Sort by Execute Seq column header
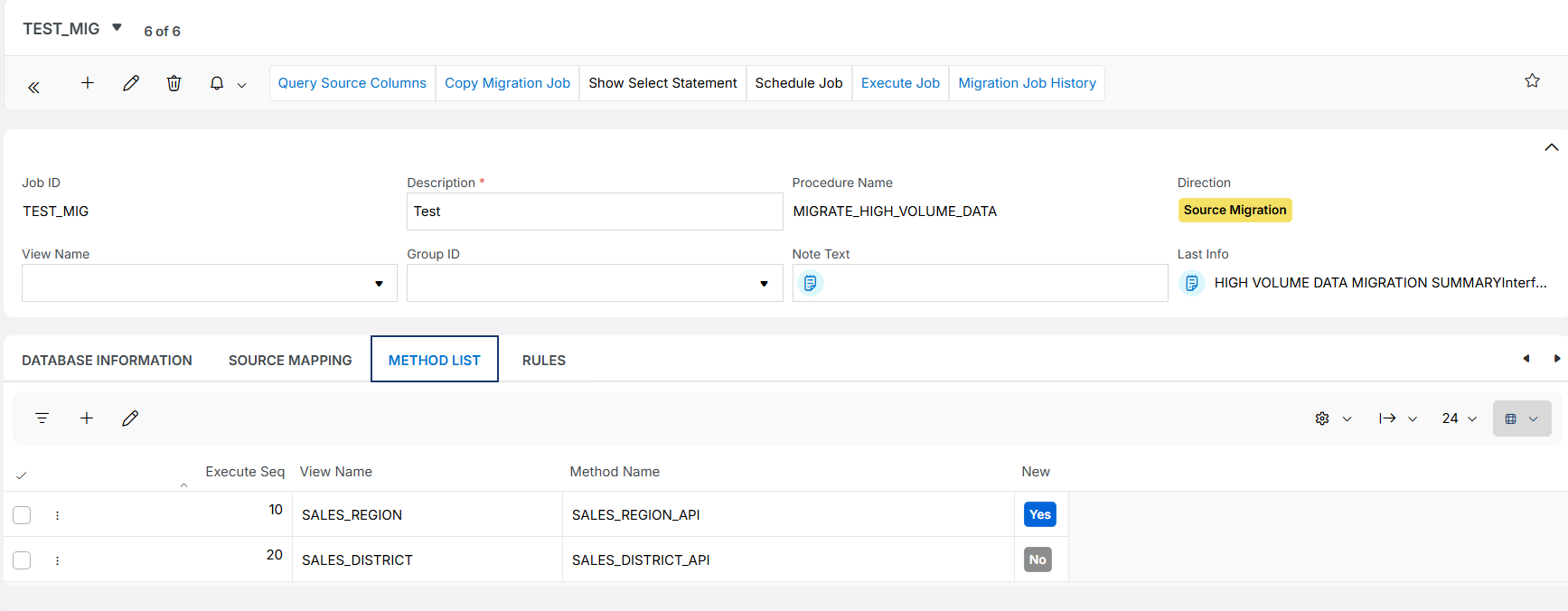The image size is (1568, 611). click(x=245, y=472)
